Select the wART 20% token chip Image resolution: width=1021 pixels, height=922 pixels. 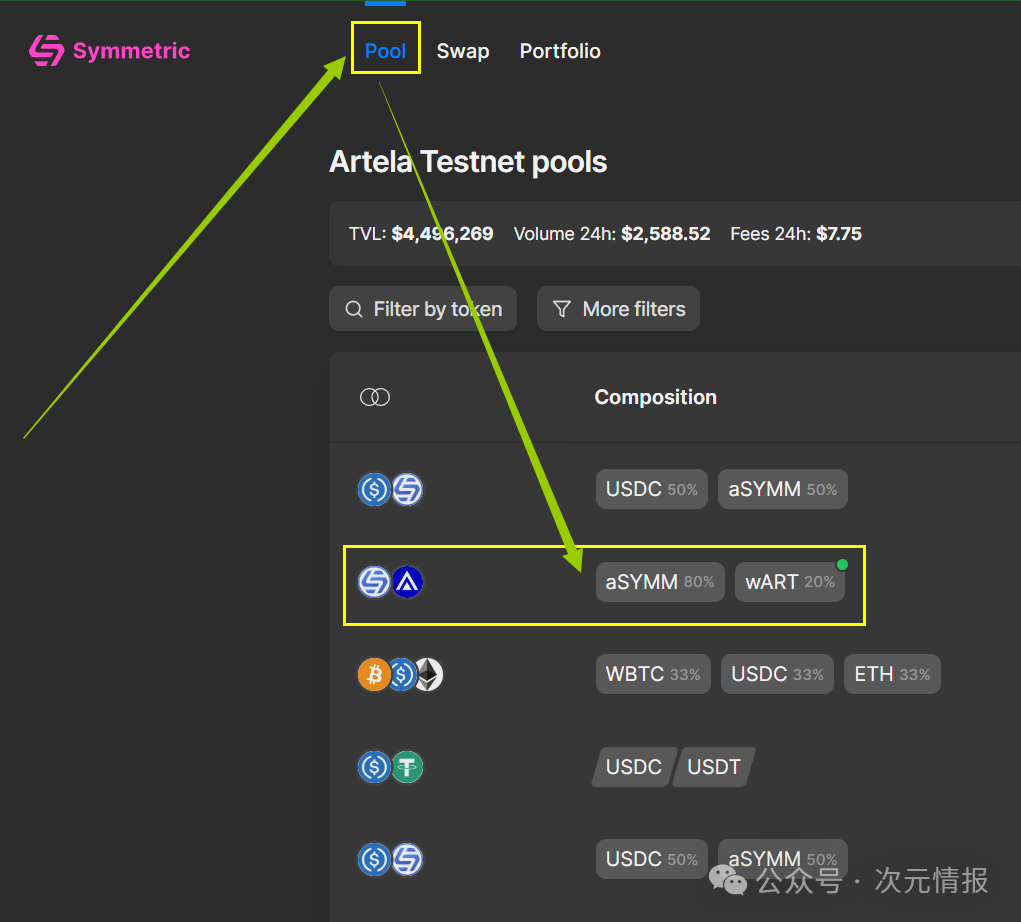[x=789, y=582]
